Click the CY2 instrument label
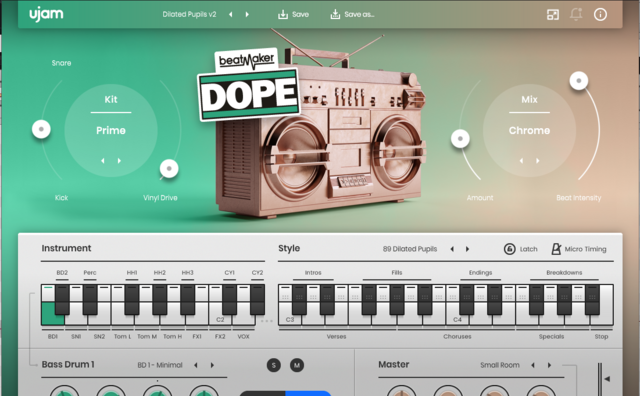 pyautogui.click(x=257, y=273)
